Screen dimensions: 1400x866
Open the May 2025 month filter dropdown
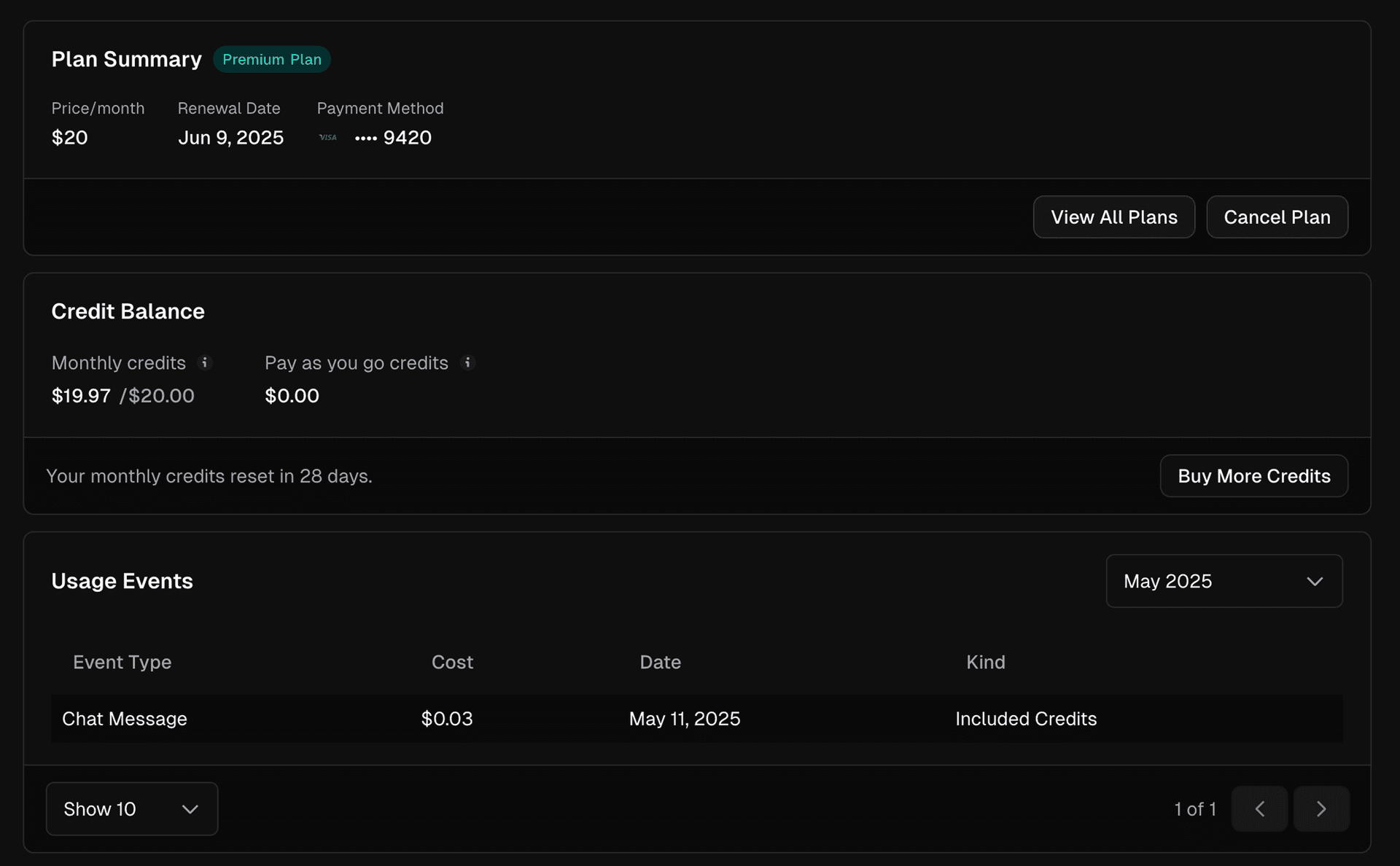[1224, 581]
